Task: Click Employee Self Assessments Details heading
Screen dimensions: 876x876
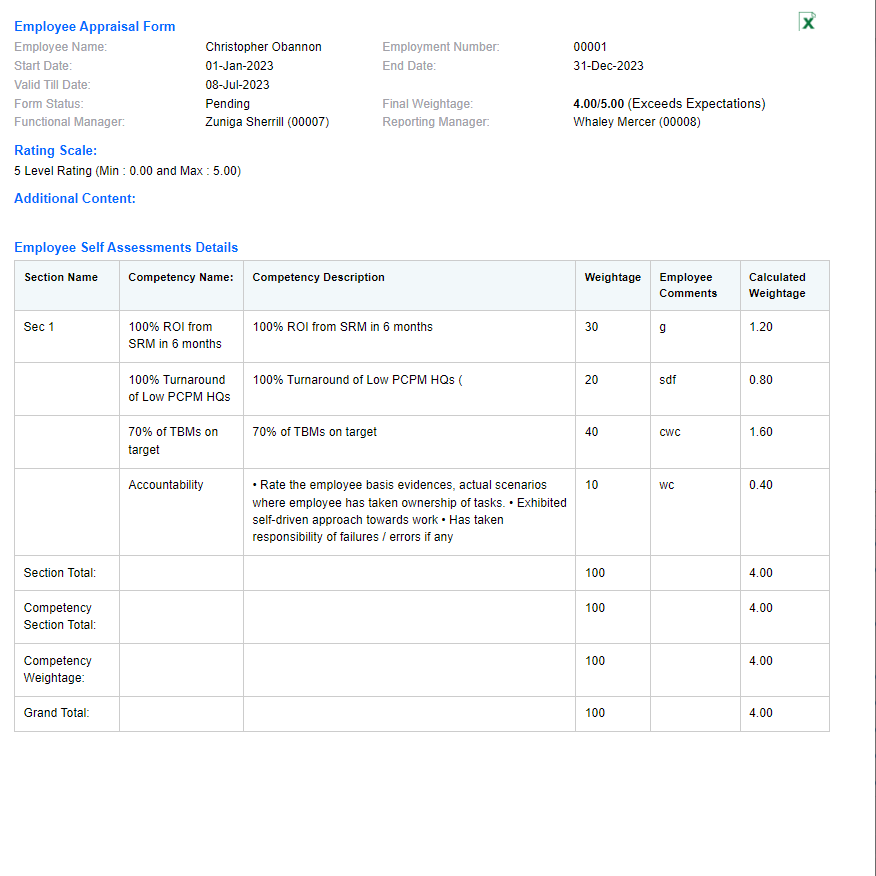Action: (x=126, y=247)
